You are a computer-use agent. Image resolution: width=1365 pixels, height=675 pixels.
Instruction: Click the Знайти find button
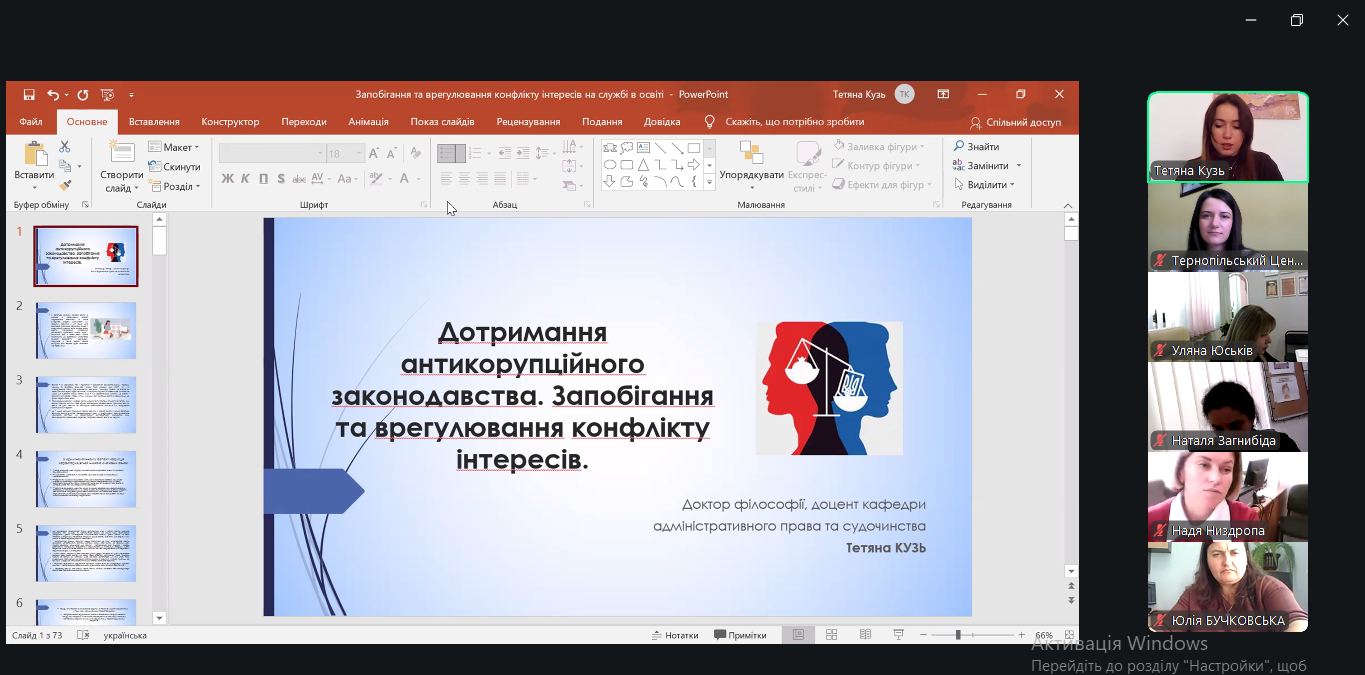point(976,147)
